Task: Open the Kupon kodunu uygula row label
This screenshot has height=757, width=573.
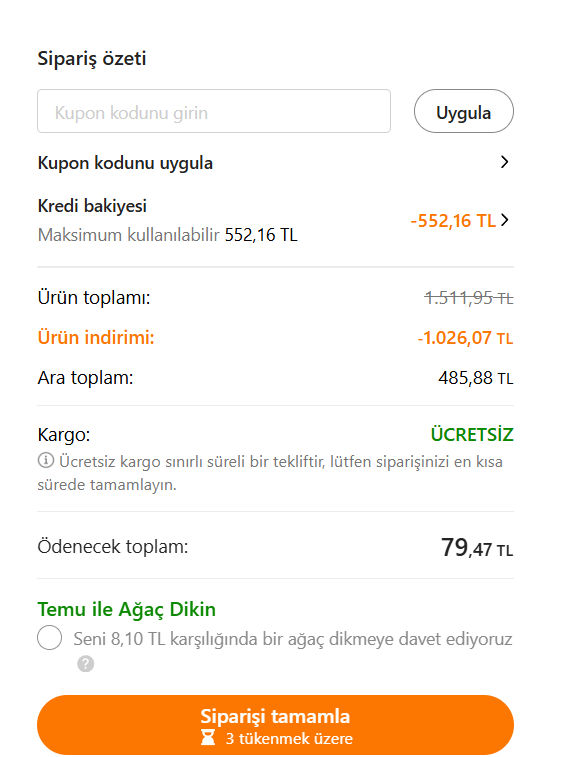Action: pyautogui.click(x=125, y=163)
